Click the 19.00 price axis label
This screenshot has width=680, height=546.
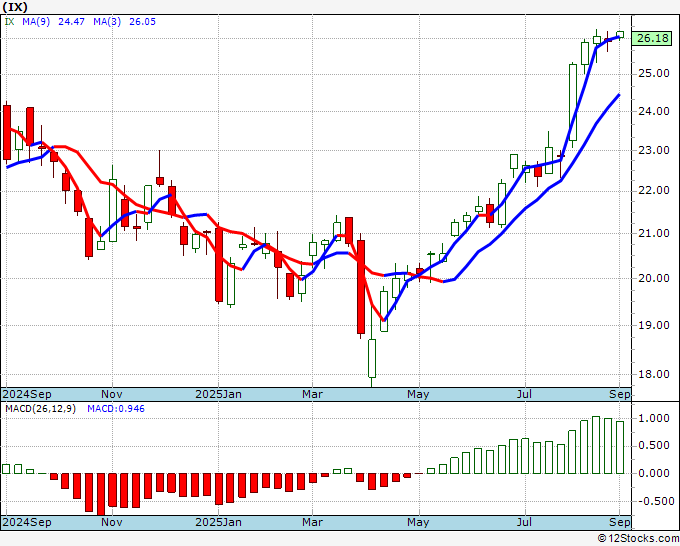654,325
